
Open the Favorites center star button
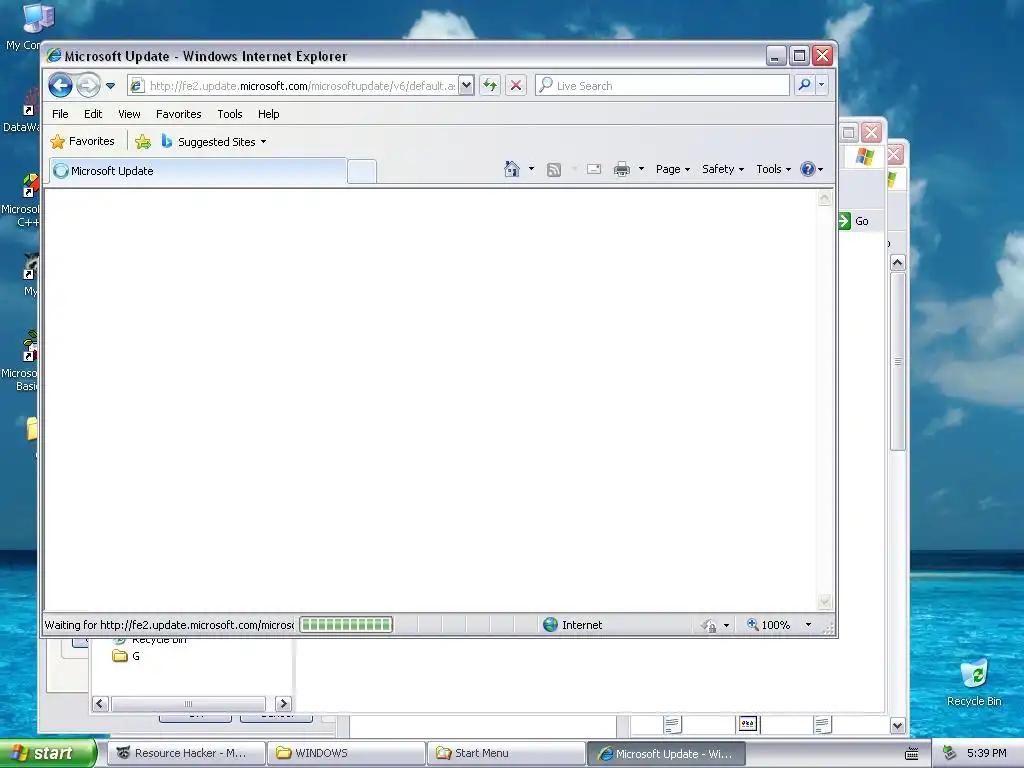(x=82, y=141)
